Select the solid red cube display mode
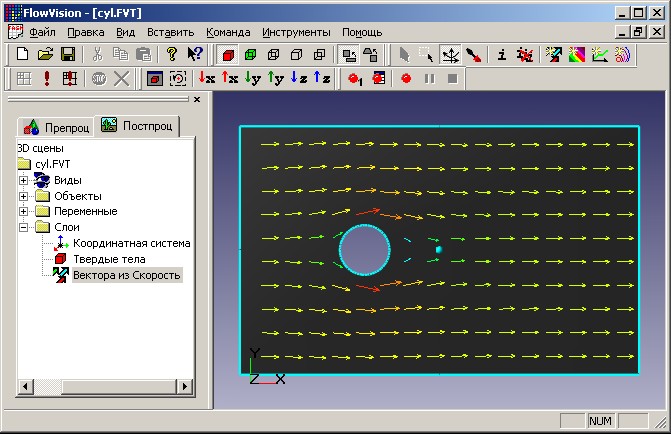The height and width of the screenshot is (434, 671). click(x=228, y=55)
